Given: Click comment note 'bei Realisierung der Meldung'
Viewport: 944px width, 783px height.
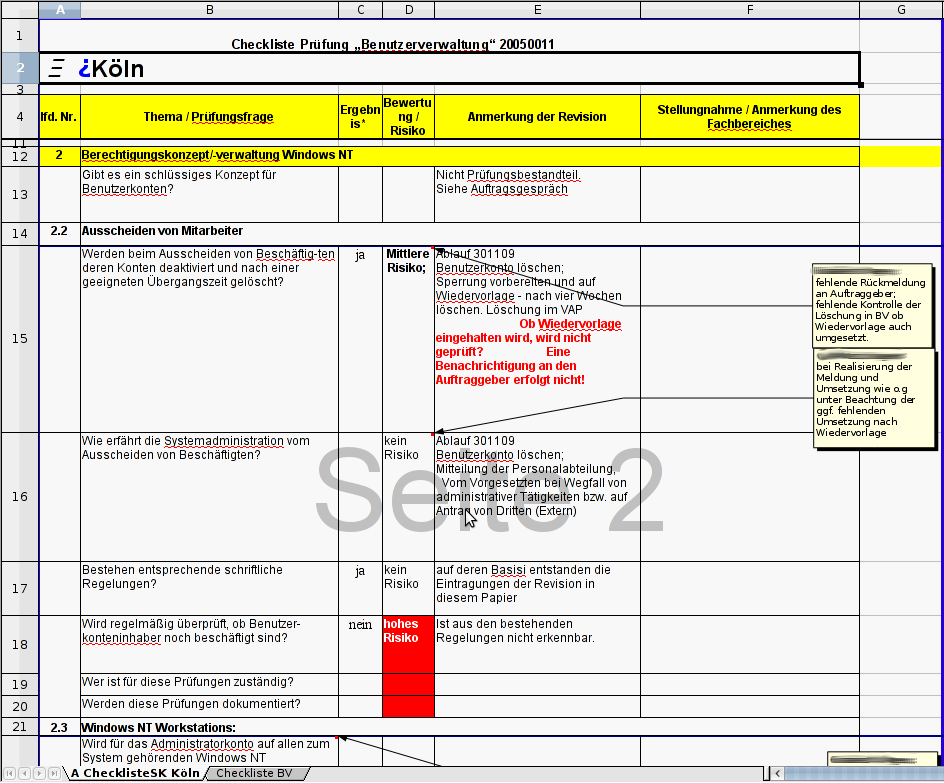Looking at the screenshot, I should click(x=874, y=398).
